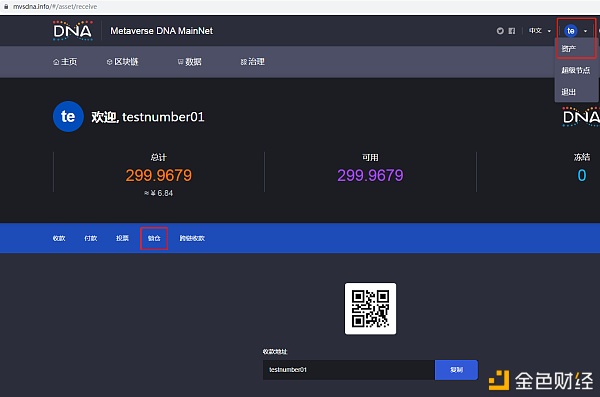Open the Twitter link icon
This screenshot has height=397, width=600.
point(500,31)
